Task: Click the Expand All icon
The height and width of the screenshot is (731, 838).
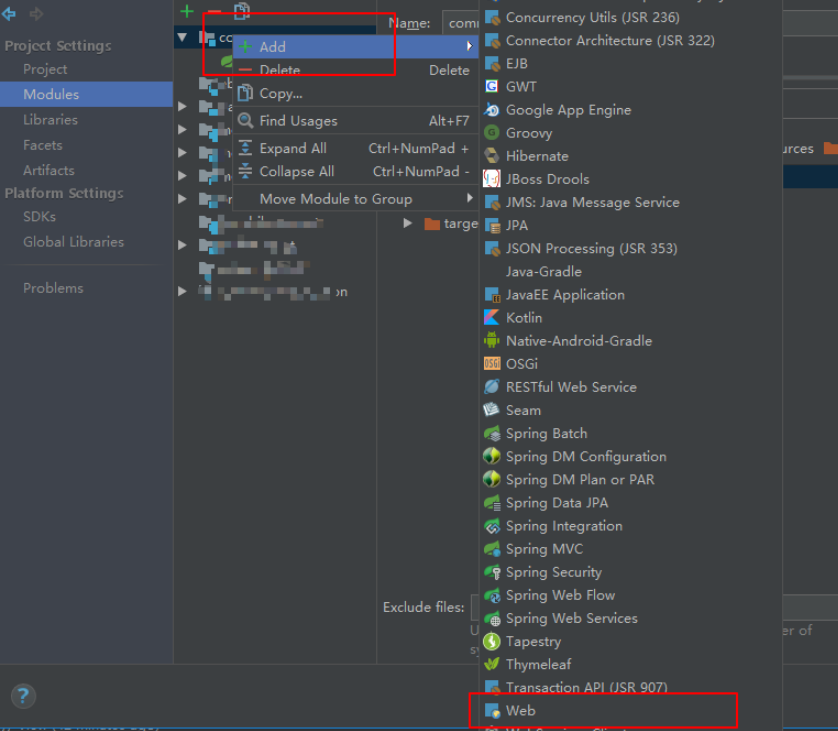Action: (245, 148)
